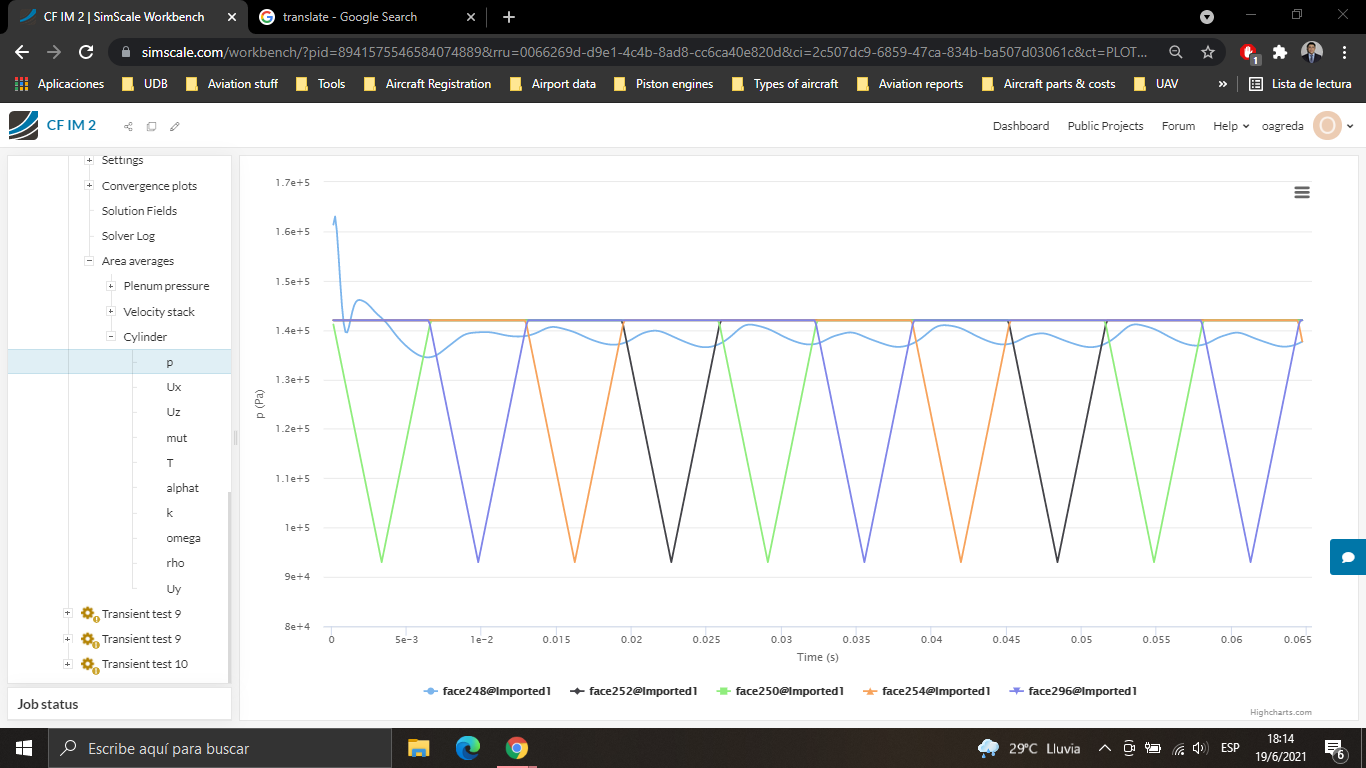The height and width of the screenshot is (768, 1366).
Task: Collapse the Cylinder node
Action: coord(111,337)
